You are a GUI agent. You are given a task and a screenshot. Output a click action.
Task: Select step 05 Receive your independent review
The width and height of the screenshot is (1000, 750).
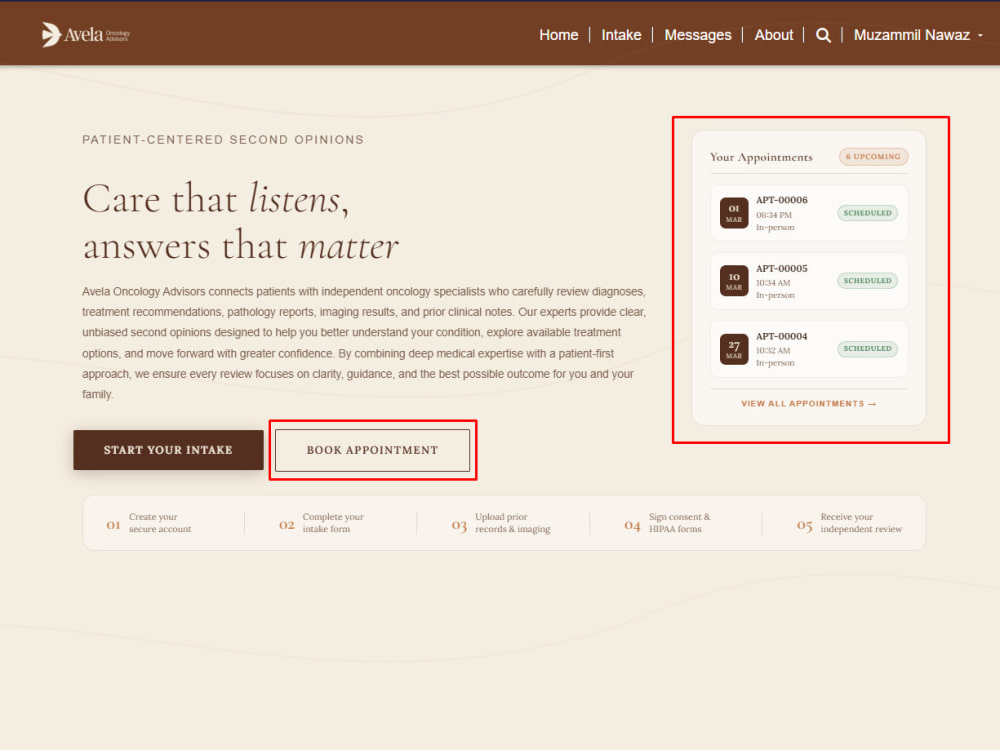pos(849,523)
